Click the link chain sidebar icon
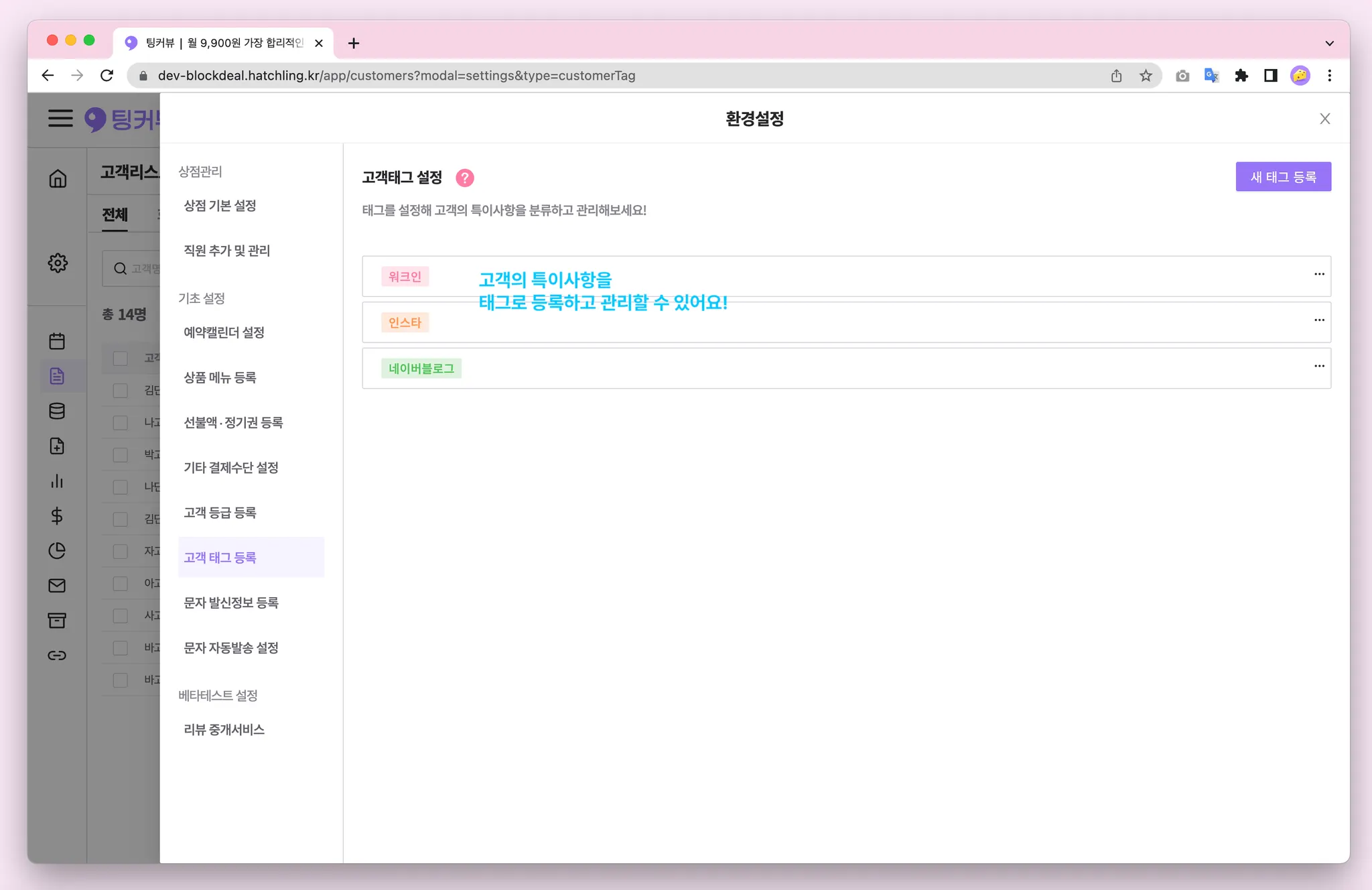 pyautogui.click(x=57, y=655)
